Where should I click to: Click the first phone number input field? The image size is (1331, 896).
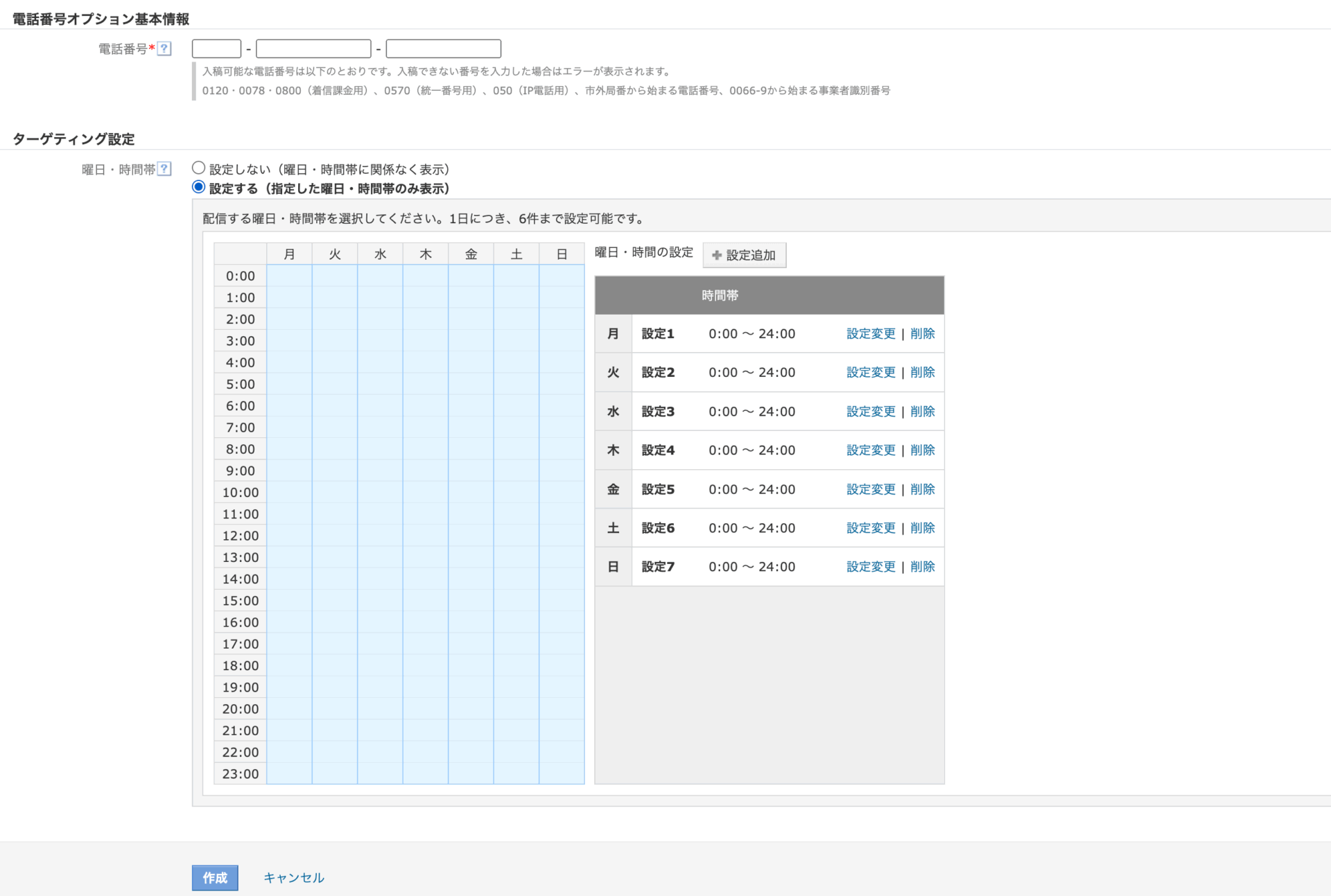click(x=216, y=49)
